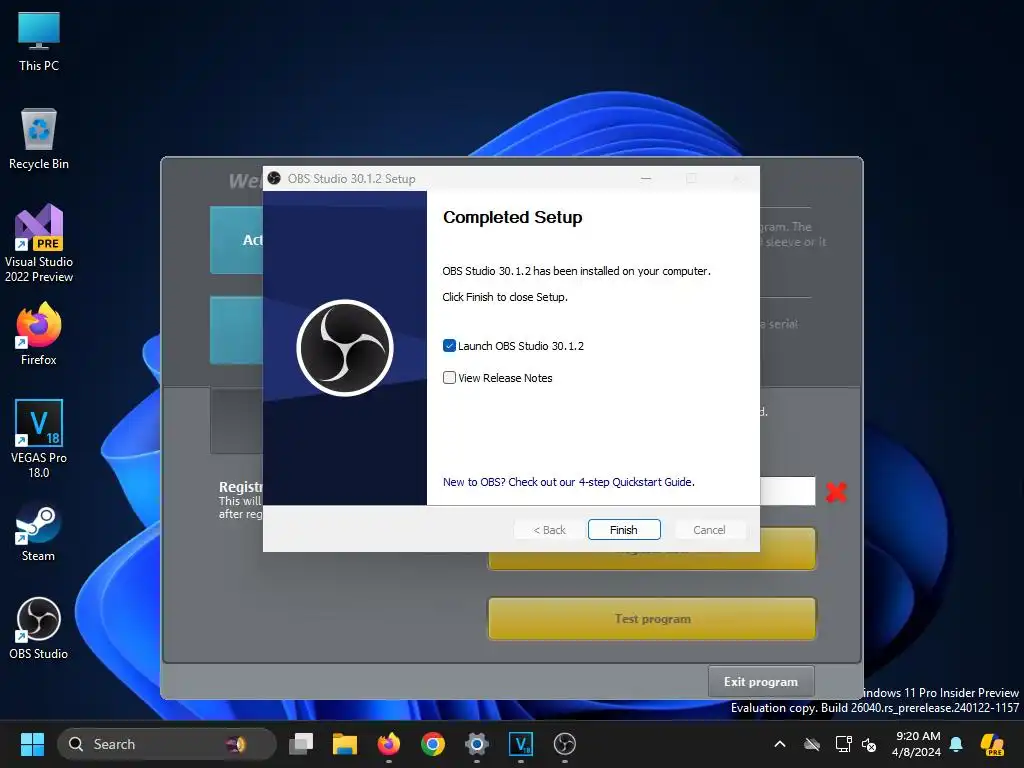The image size is (1024, 768).
Task: Click the muted volume tray icon
Action: [x=869, y=744]
